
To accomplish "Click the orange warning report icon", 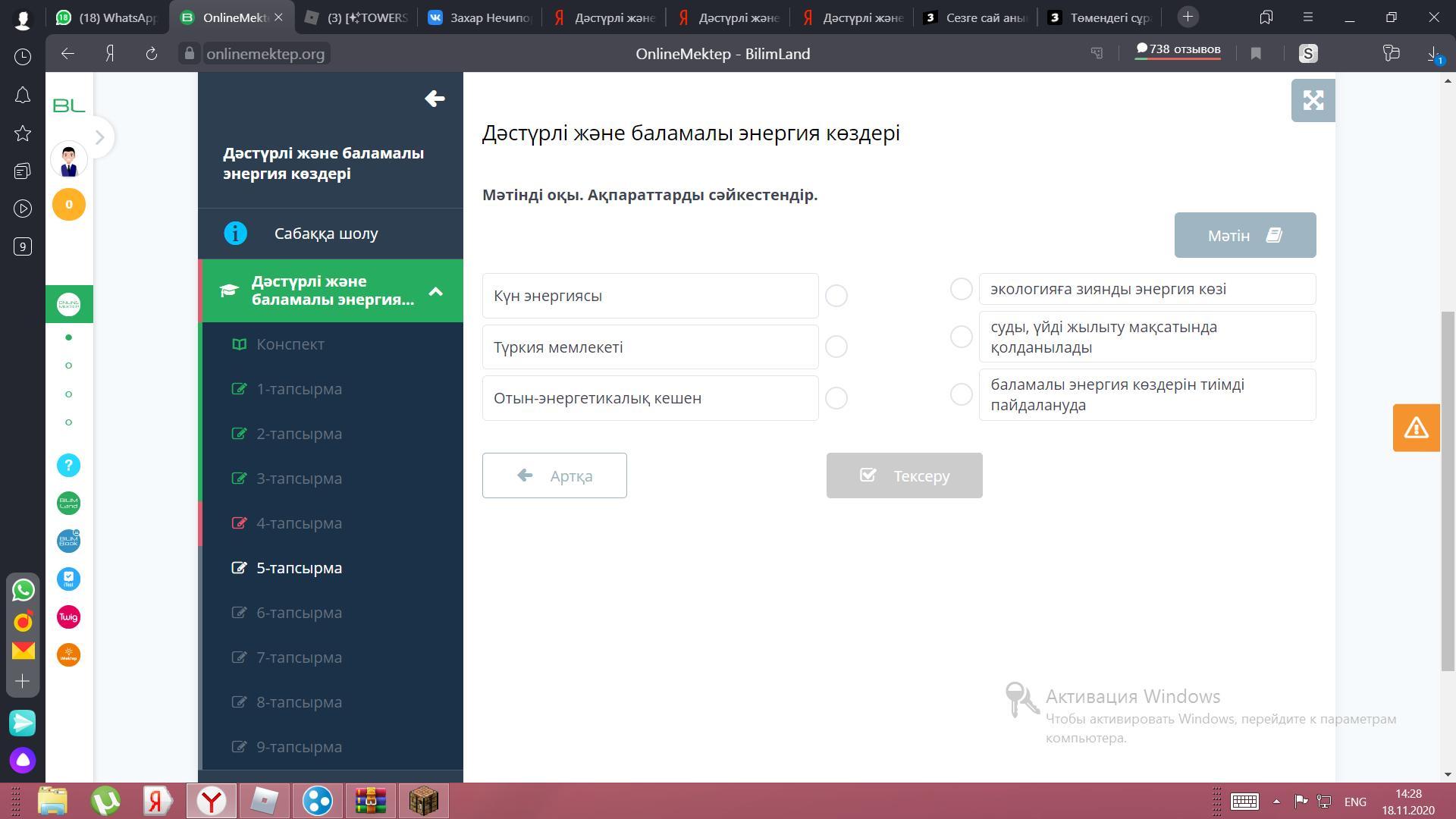I will pos(1416,428).
